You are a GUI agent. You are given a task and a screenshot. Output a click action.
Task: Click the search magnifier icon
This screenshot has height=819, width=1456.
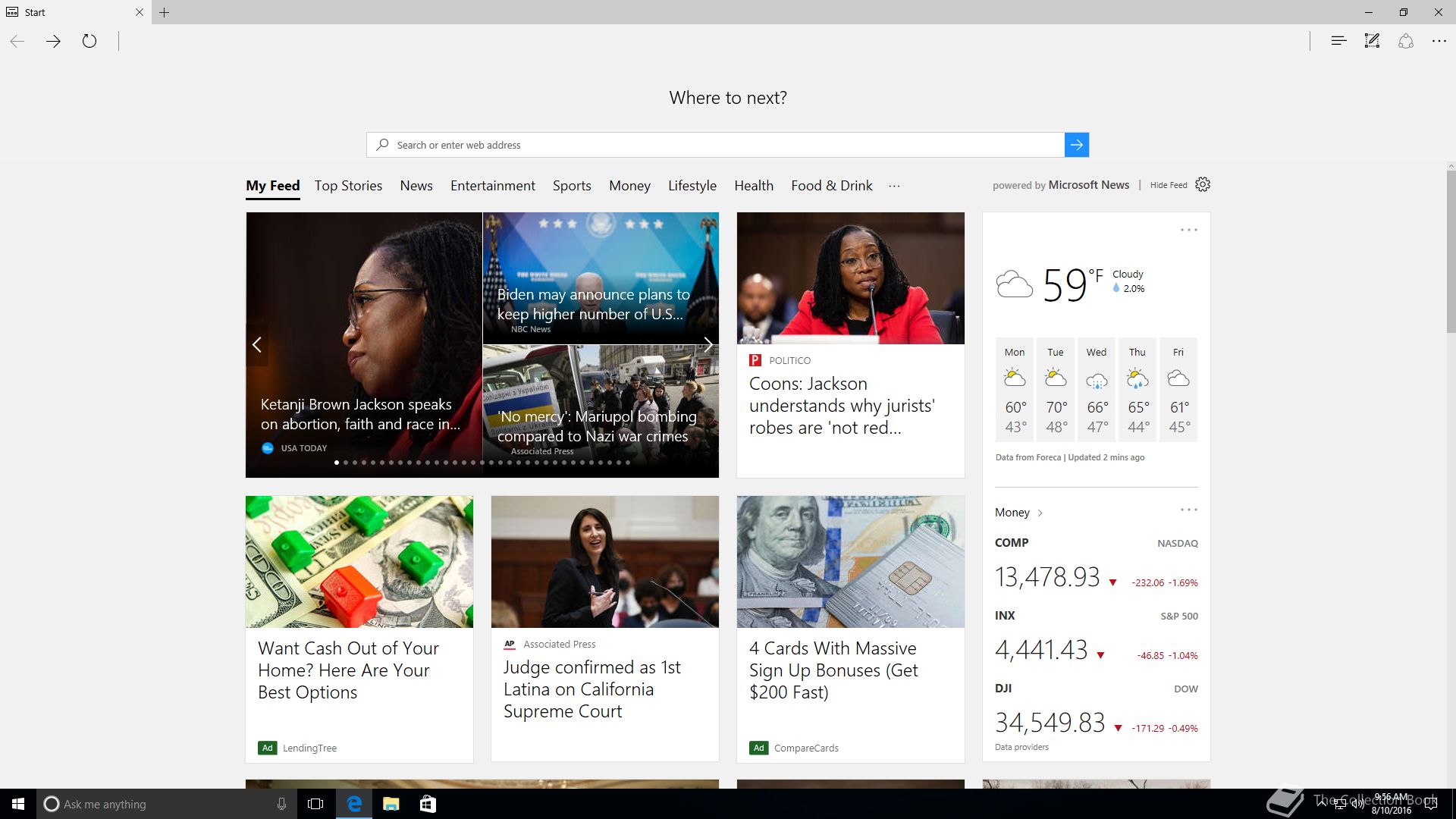click(x=382, y=145)
